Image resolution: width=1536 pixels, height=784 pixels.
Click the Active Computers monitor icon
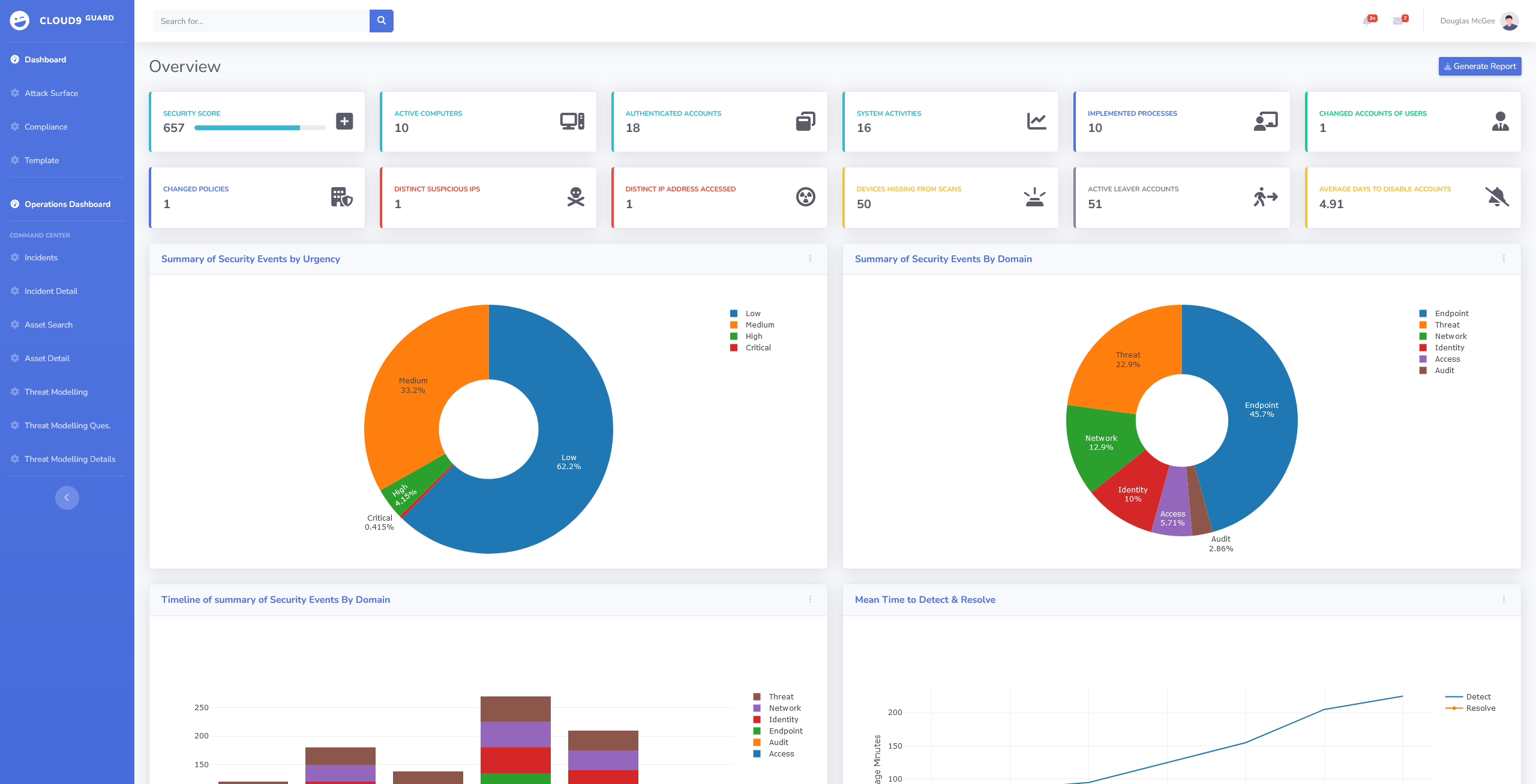click(572, 121)
